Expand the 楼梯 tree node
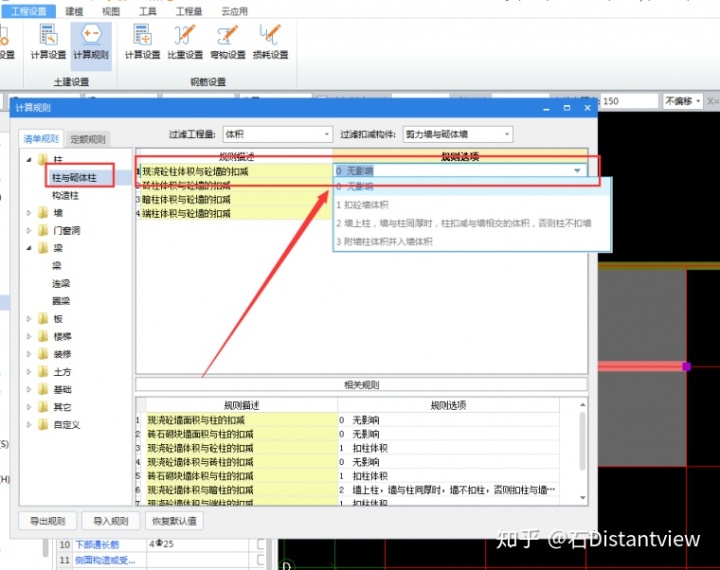The width and height of the screenshot is (720, 570). point(29,336)
